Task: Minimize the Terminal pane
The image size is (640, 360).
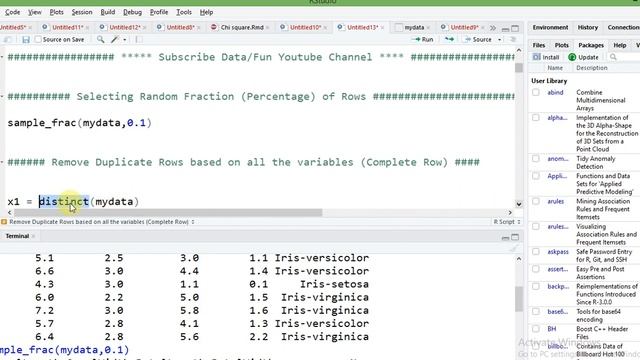Action: 505,238
